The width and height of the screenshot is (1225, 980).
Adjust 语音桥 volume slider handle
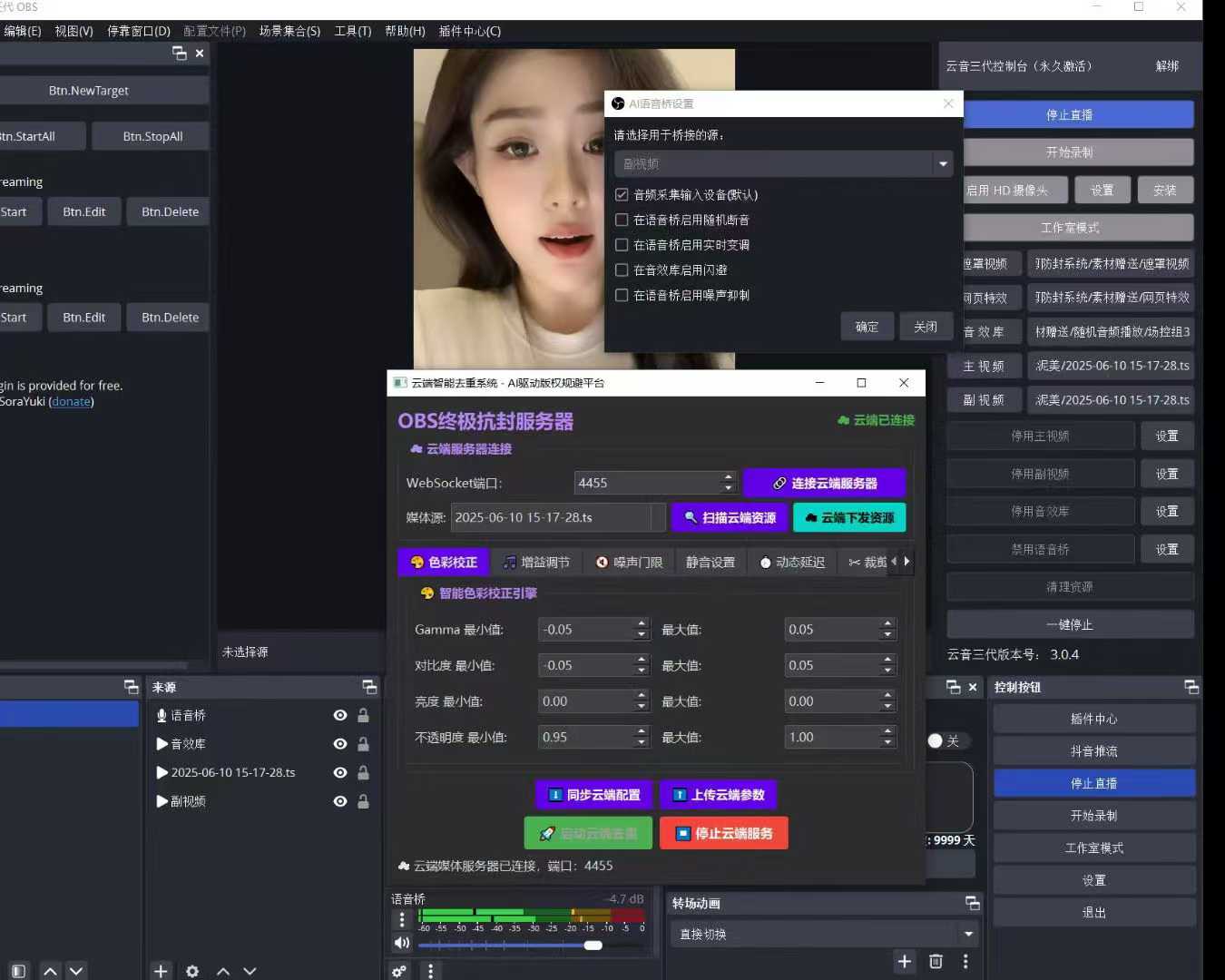tap(593, 946)
